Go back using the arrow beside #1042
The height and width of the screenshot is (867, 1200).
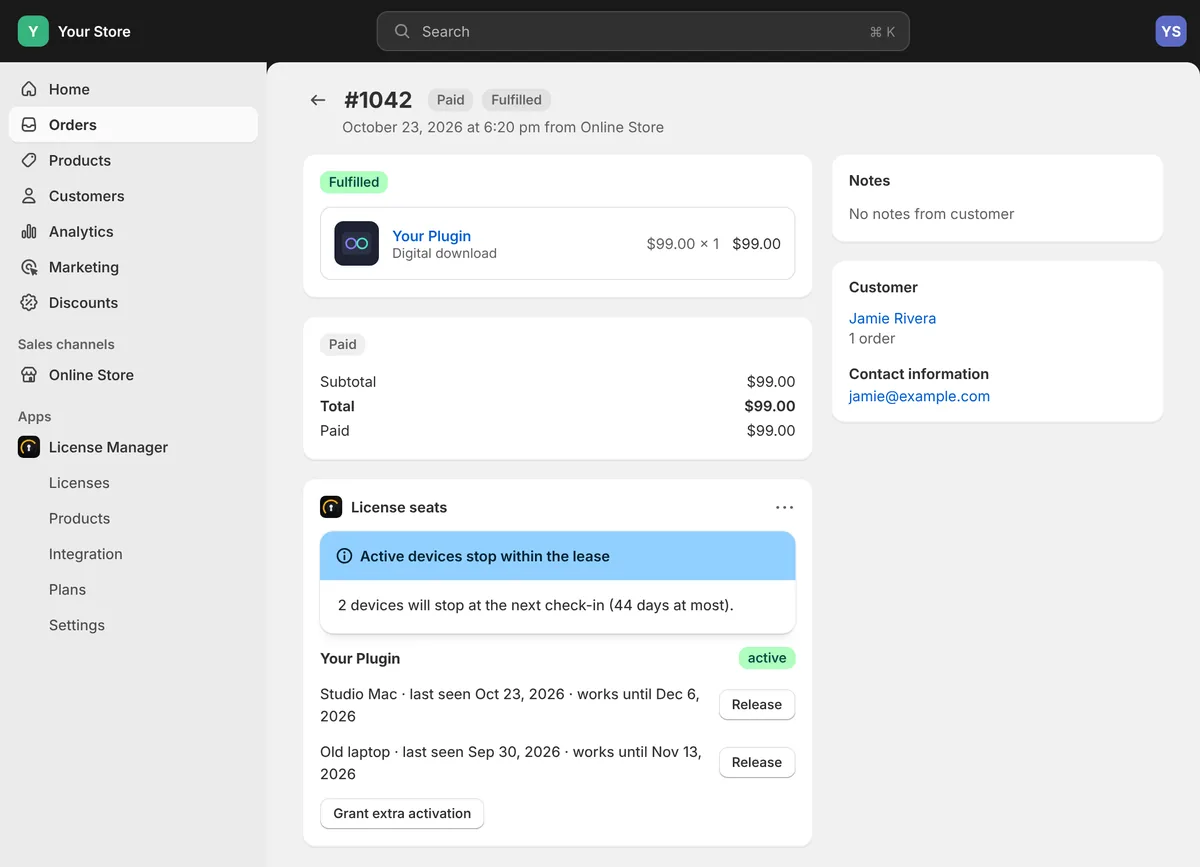click(x=318, y=100)
